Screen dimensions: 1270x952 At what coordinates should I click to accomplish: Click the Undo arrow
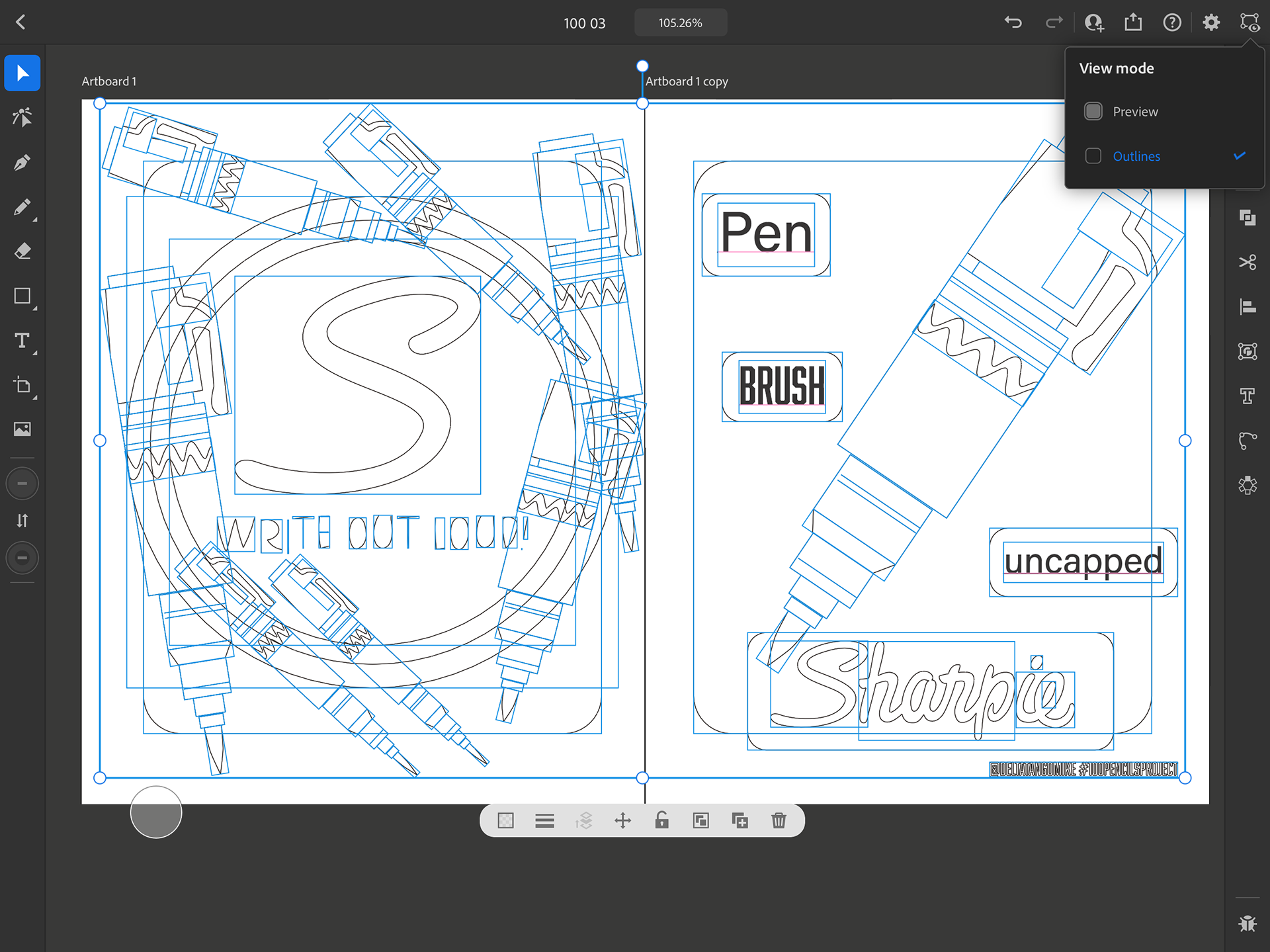[1013, 22]
